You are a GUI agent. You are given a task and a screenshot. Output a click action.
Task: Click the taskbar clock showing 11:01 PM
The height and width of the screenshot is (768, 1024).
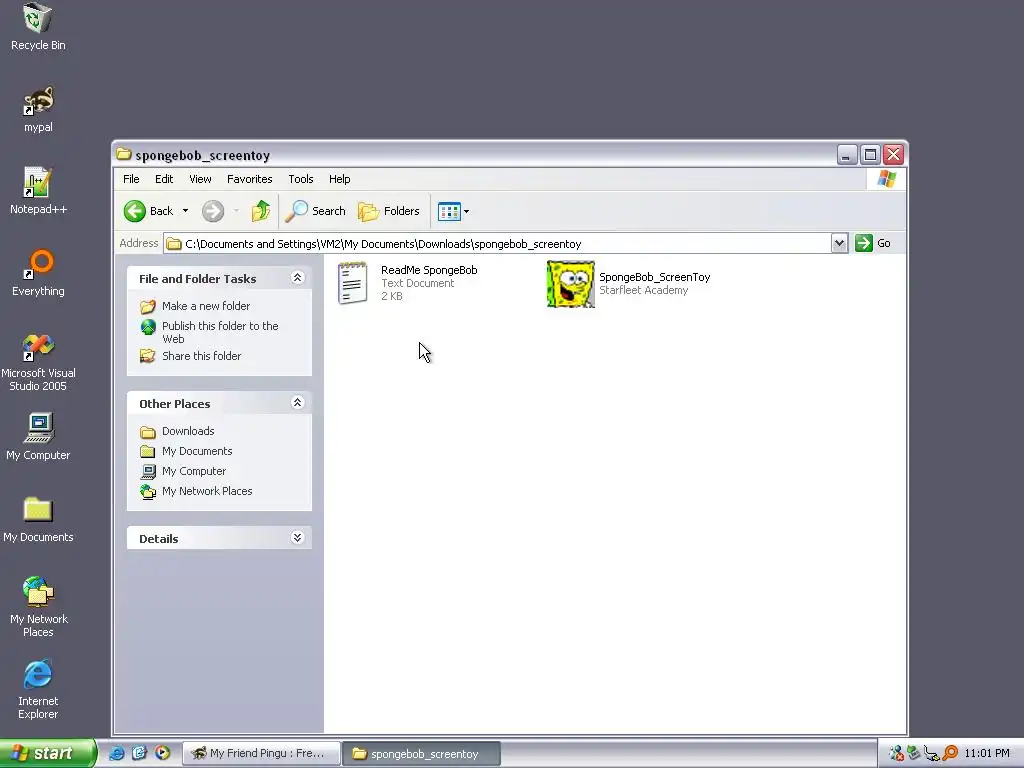pyautogui.click(x=987, y=754)
